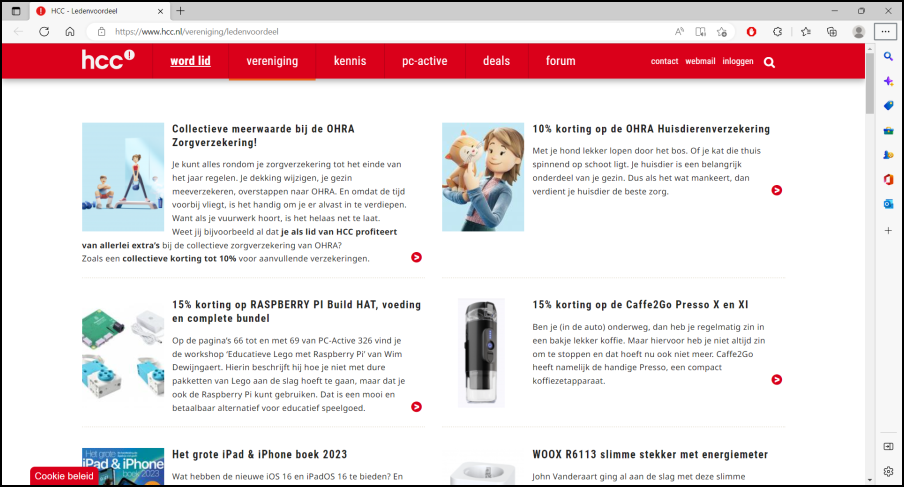This screenshot has width=904, height=487.
Task: Click the iPad & iPhone book cover image
Action: coord(123,466)
